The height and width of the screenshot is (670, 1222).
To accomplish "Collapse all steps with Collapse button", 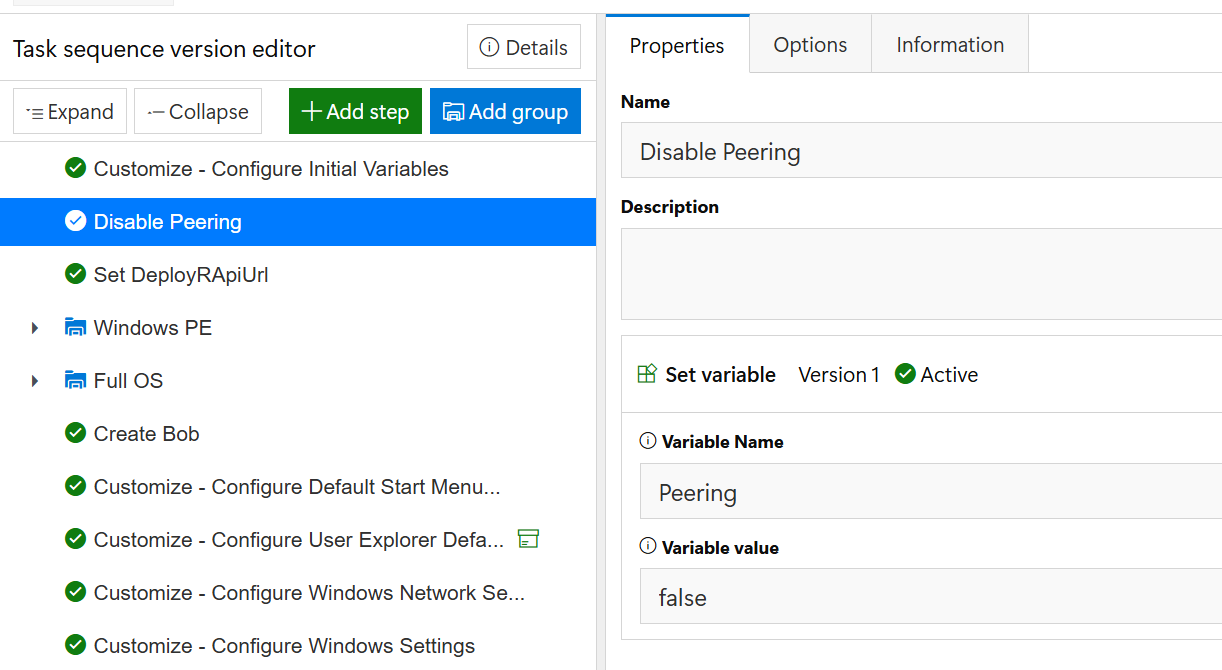I will coord(198,111).
